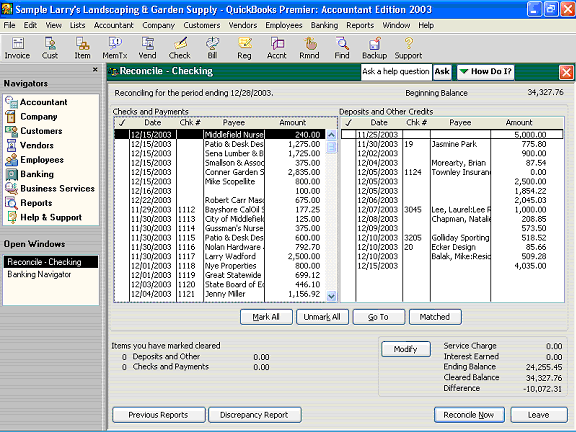Screen dimensions: 576x432
Task: Sort deposits by the Date column header
Action: point(379,123)
